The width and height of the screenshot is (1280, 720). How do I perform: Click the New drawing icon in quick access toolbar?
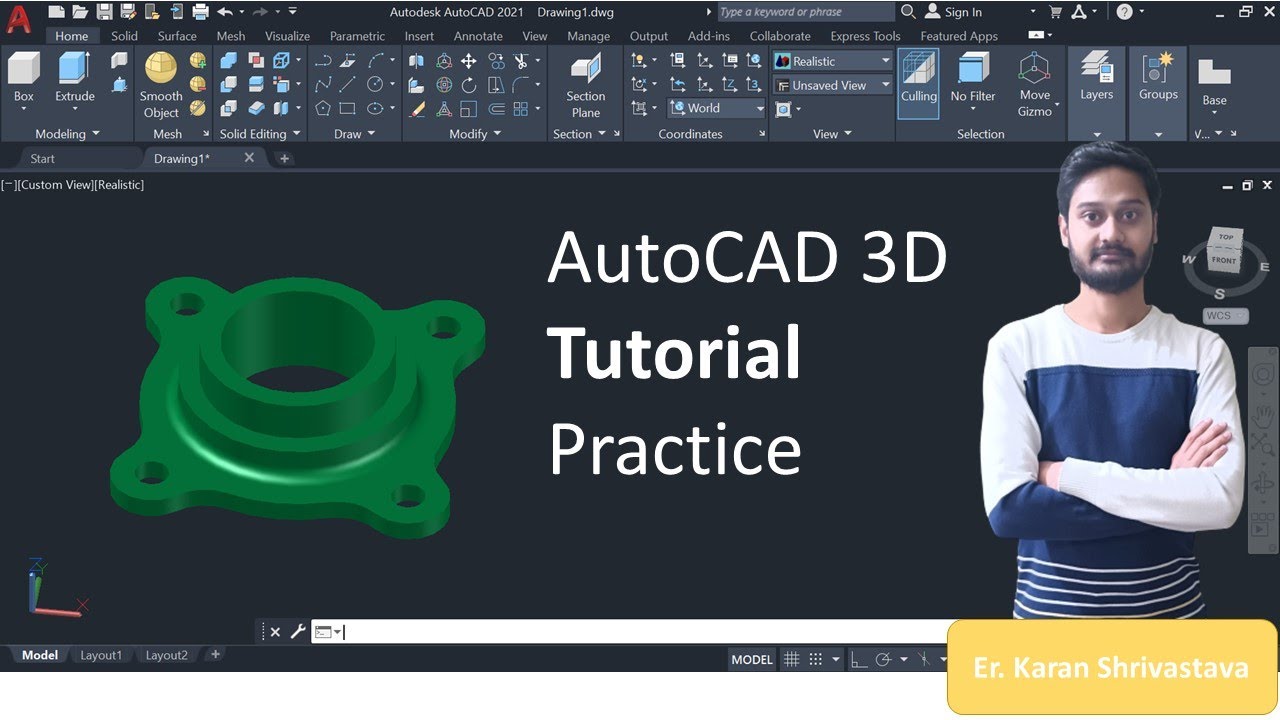(56, 12)
